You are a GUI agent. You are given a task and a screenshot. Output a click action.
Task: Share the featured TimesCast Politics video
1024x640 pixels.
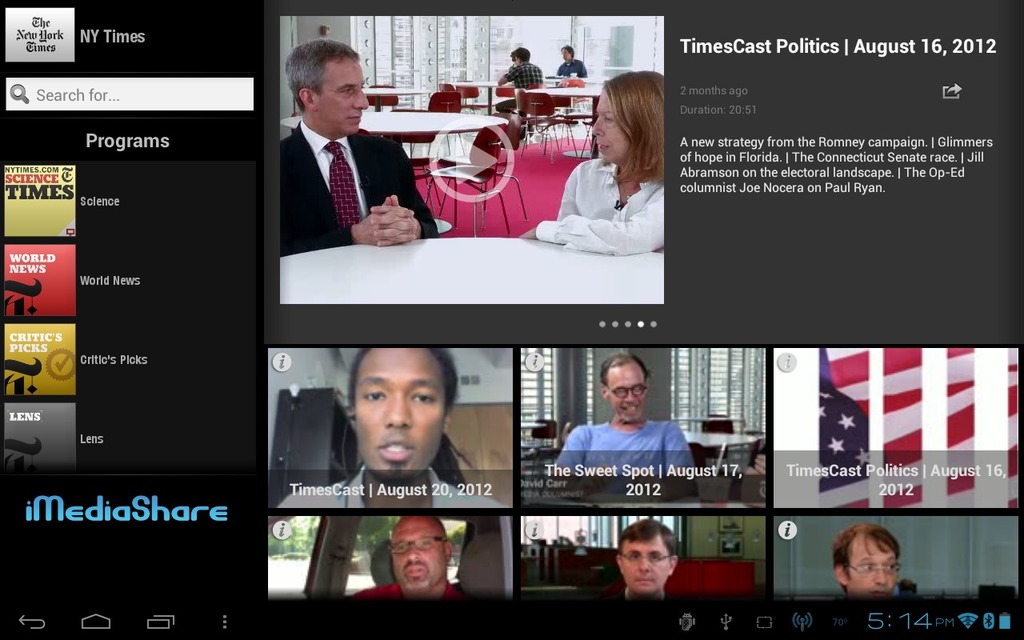point(952,91)
